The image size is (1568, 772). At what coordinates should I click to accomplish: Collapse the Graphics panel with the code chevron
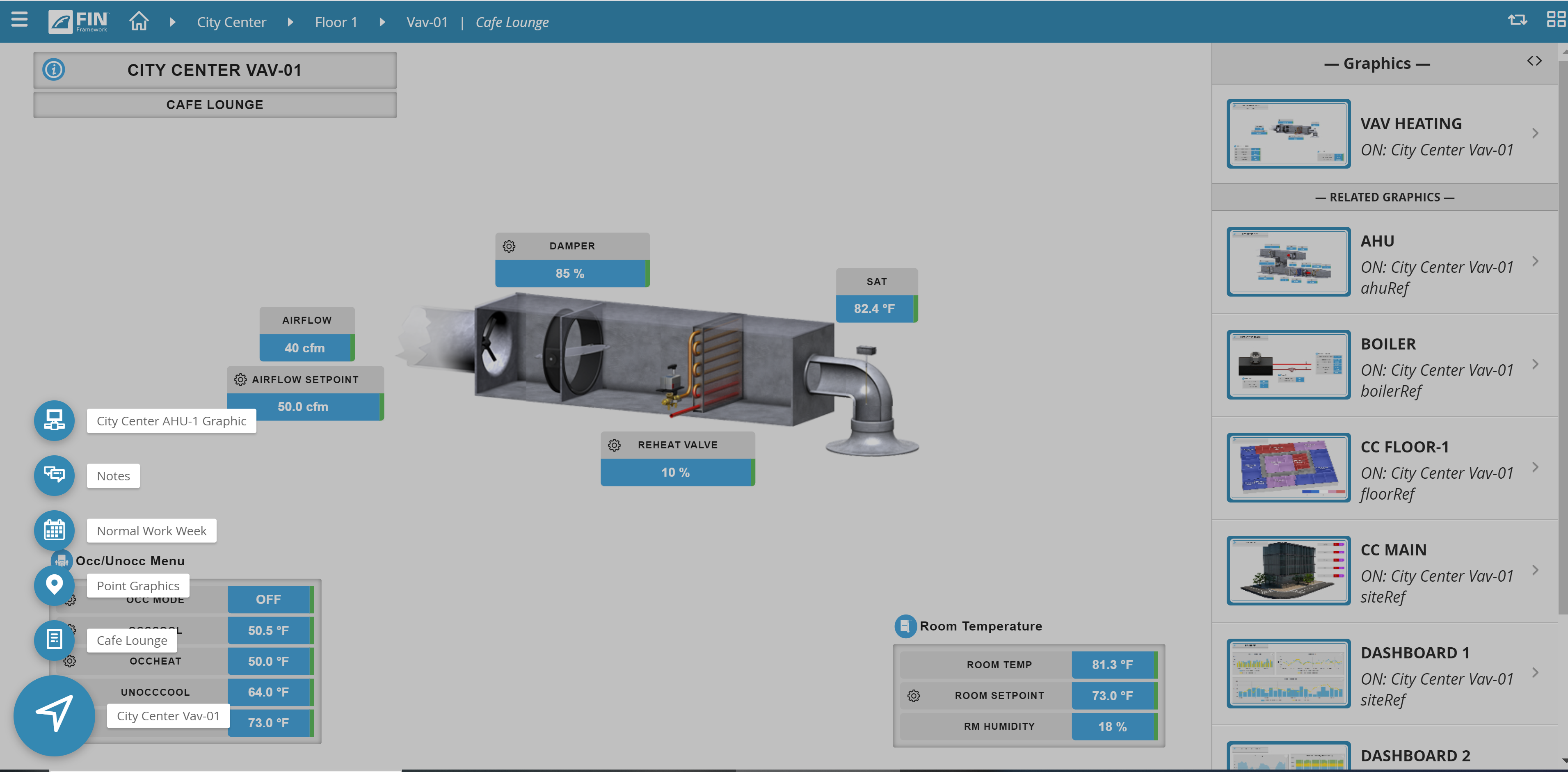point(1534,60)
